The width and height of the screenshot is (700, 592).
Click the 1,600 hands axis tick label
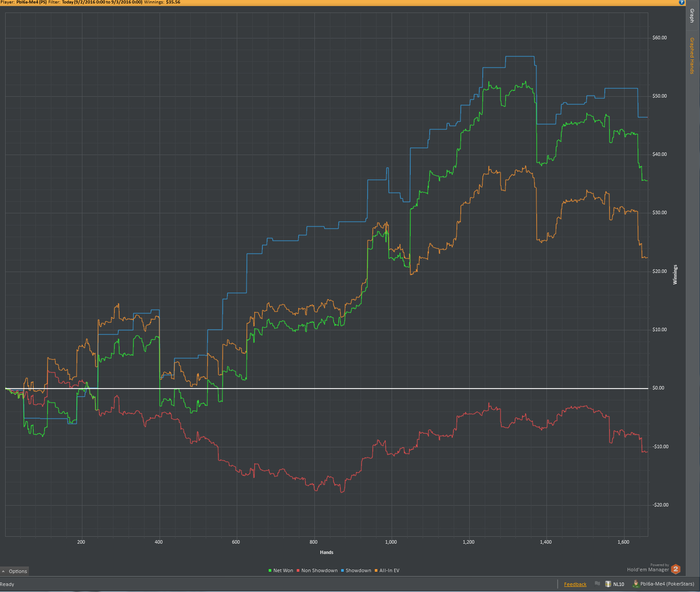pos(623,542)
